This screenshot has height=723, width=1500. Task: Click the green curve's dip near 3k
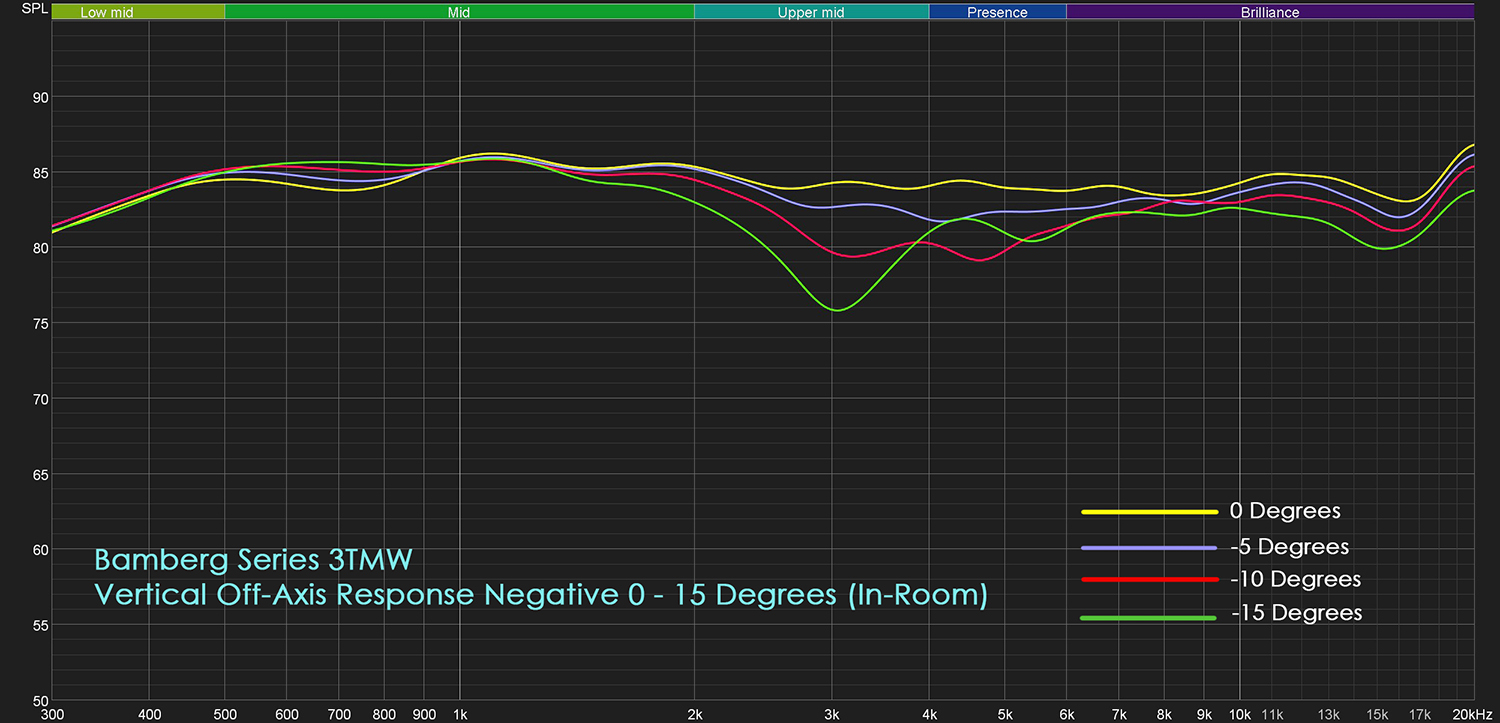tap(837, 310)
